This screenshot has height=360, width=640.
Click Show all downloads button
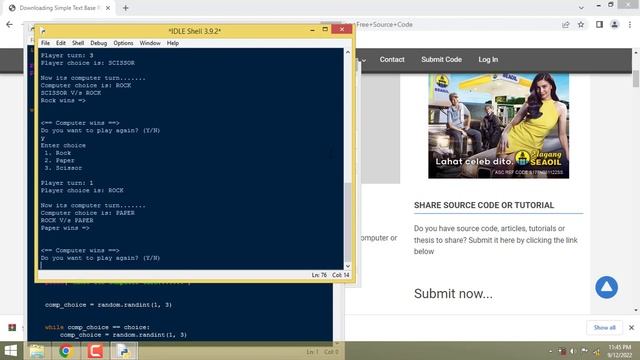pos(604,327)
